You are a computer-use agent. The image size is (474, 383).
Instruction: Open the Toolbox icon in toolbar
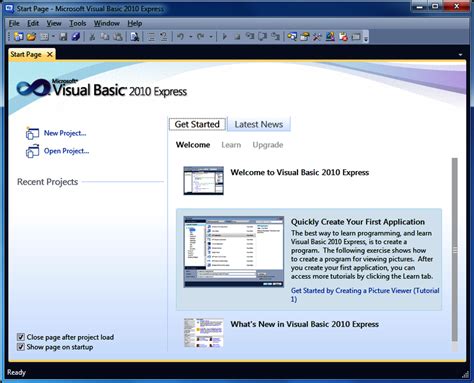pyautogui.click(x=317, y=36)
